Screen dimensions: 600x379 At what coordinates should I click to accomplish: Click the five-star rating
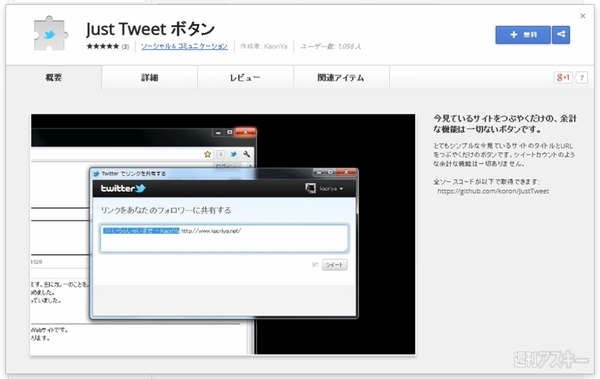tap(103, 46)
